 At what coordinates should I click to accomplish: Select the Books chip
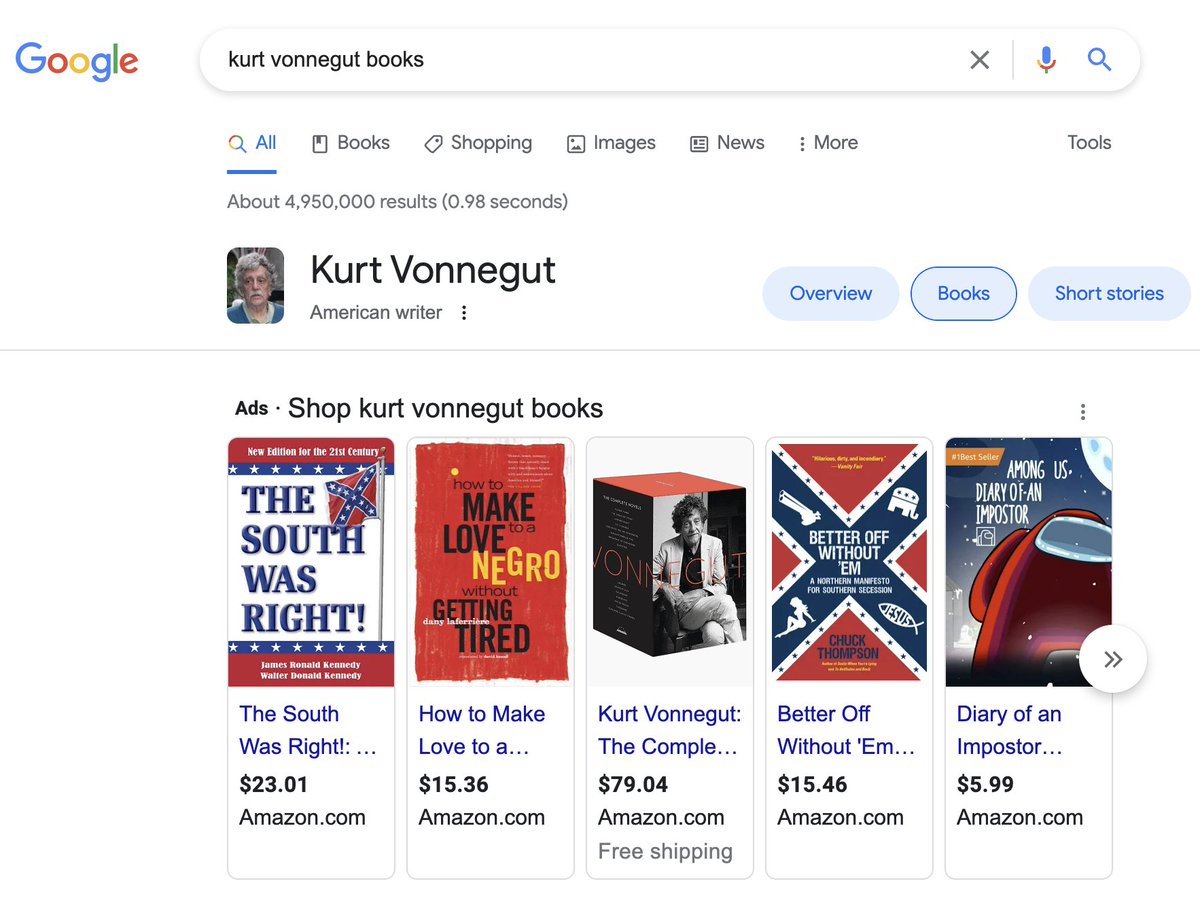coord(964,294)
